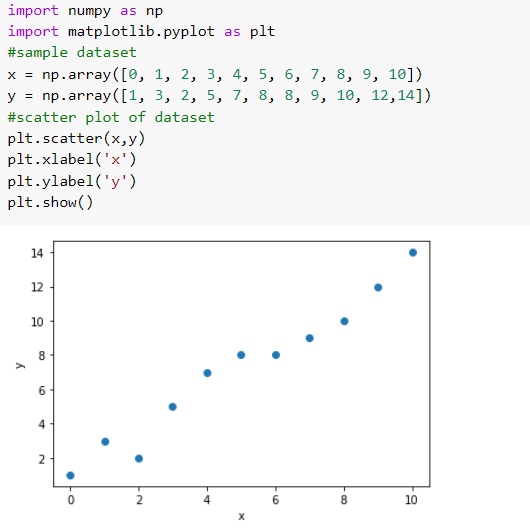
Task: Click the y-axis tick label '4'
Action: [42, 424]
